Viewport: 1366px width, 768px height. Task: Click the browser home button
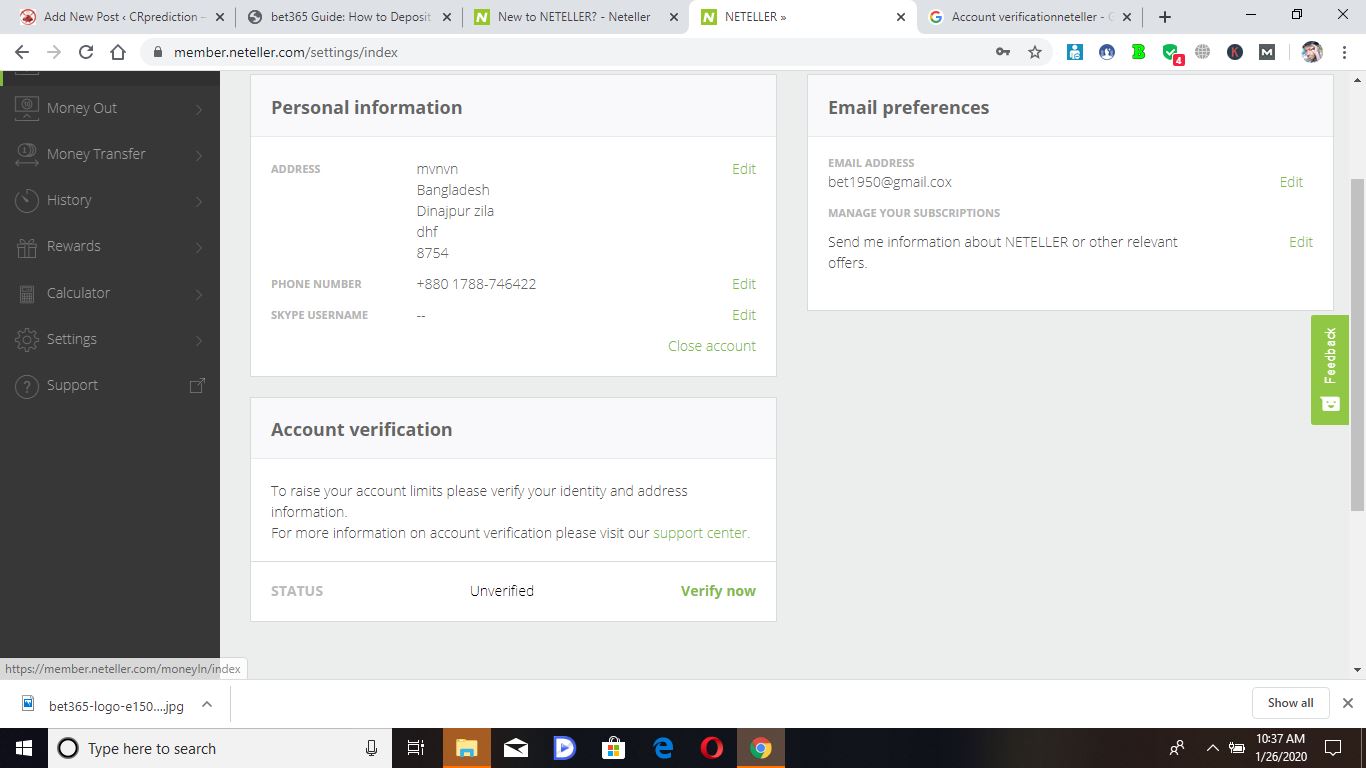coord(118,52)
